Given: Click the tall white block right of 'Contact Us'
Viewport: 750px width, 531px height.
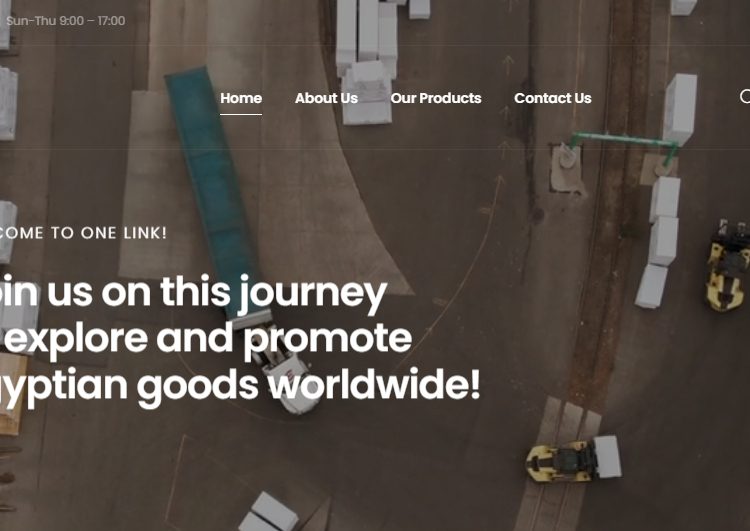Looking at the screenshot, I should pyautogui.click(x=680, y=109).
